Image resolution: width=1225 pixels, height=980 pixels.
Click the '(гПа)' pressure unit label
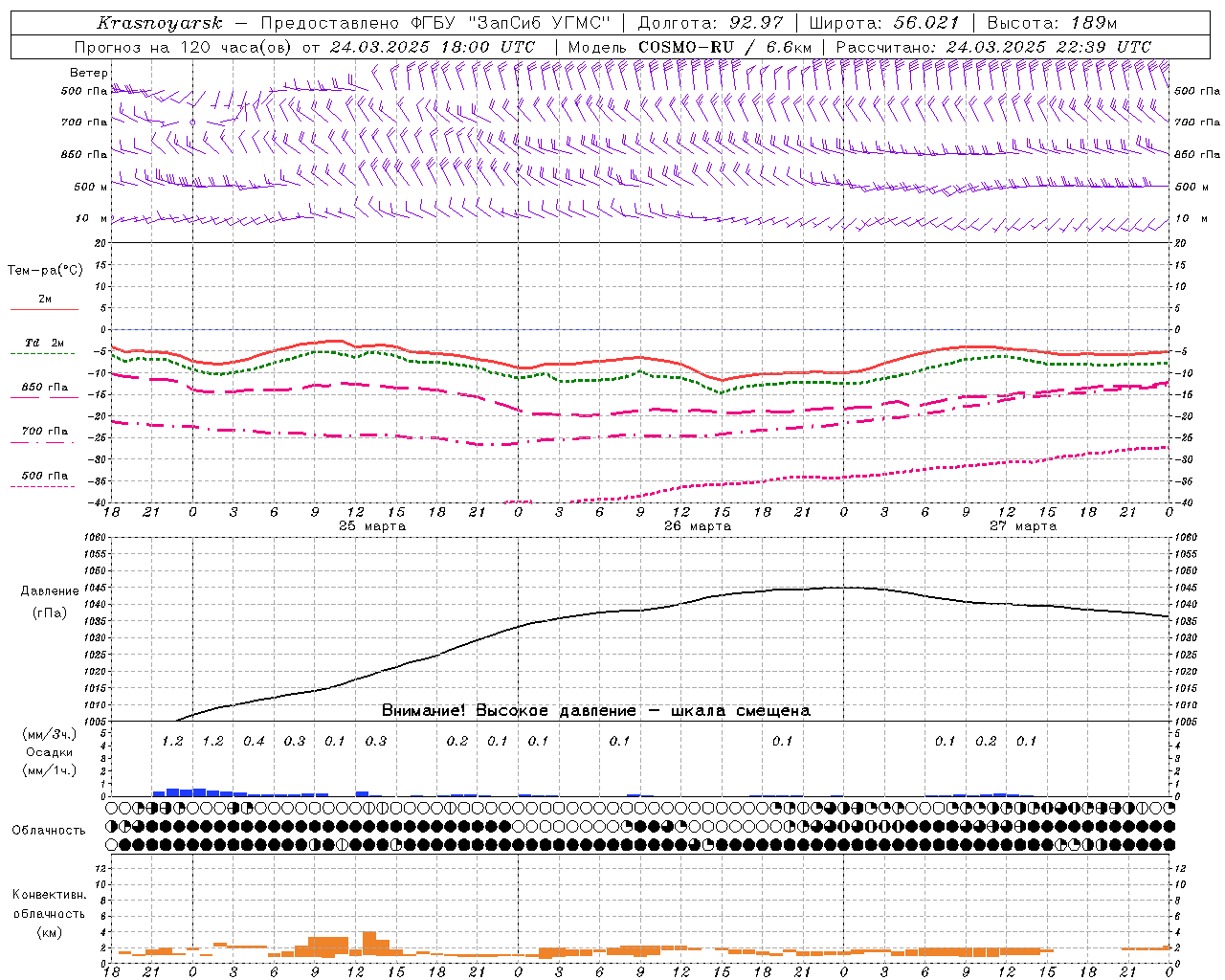[x=50, y=613]
